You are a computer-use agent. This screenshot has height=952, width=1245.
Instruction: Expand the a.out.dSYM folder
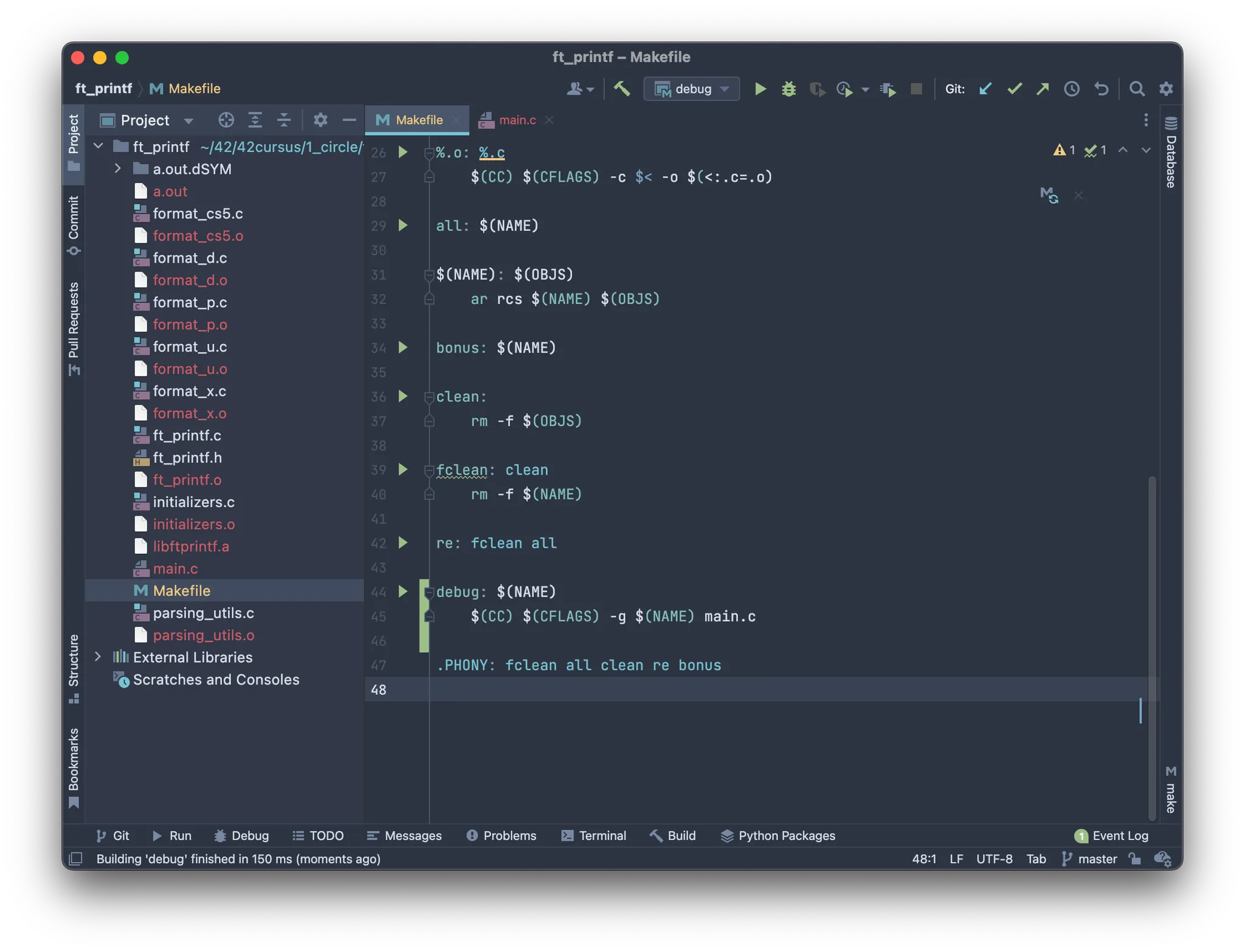[x=118, y=168]
